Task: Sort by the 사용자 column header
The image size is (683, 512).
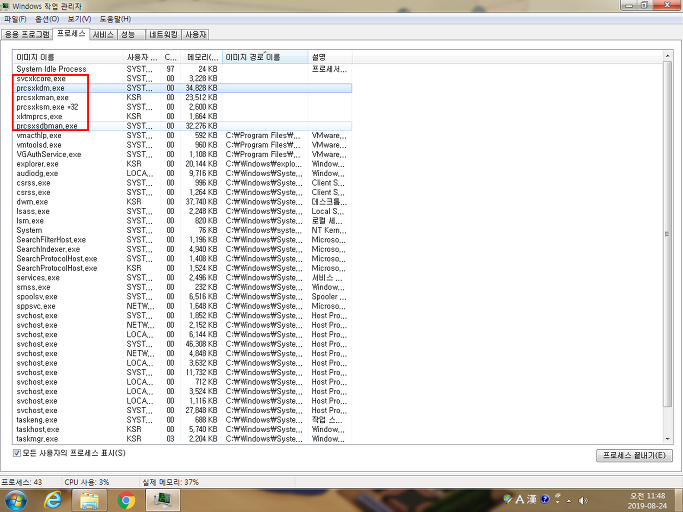Action: [142, 57]
